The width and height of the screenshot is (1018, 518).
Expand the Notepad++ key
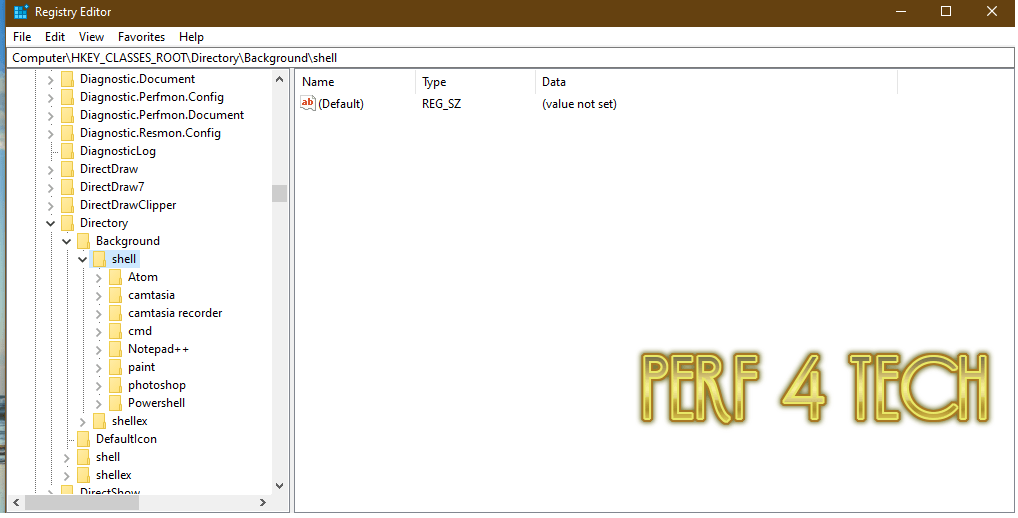[x=99, y=350]
